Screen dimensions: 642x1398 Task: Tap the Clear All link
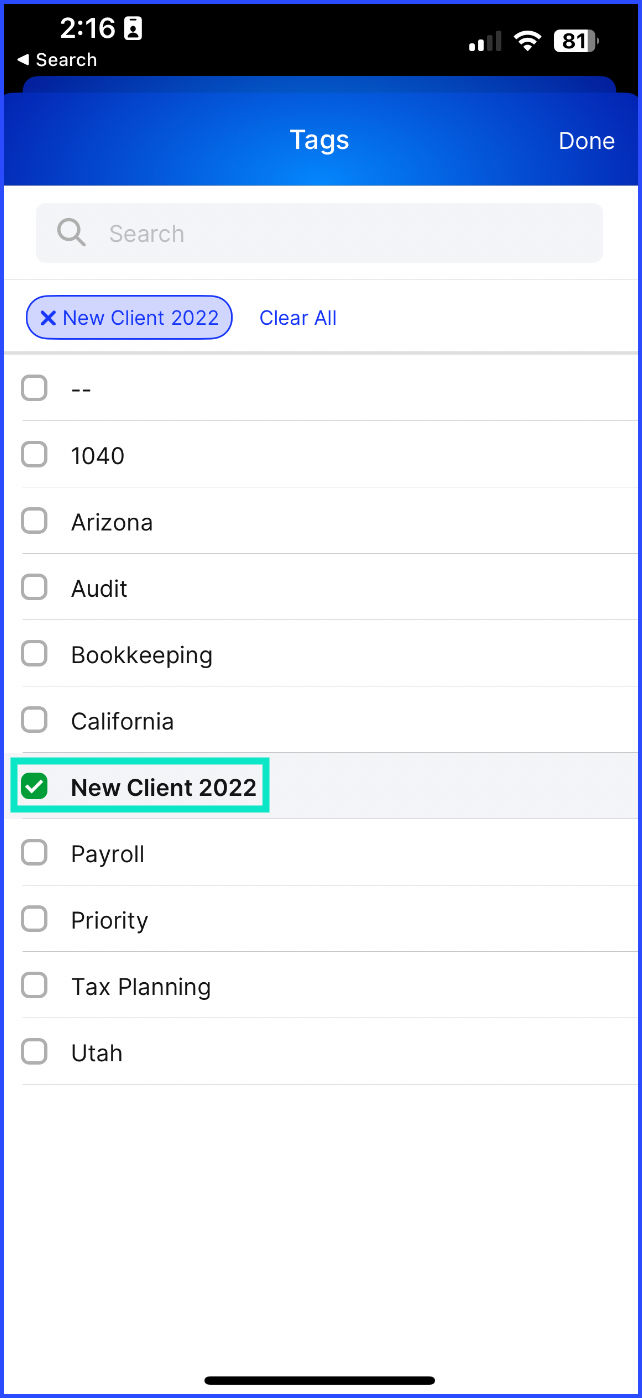(298, 318)
